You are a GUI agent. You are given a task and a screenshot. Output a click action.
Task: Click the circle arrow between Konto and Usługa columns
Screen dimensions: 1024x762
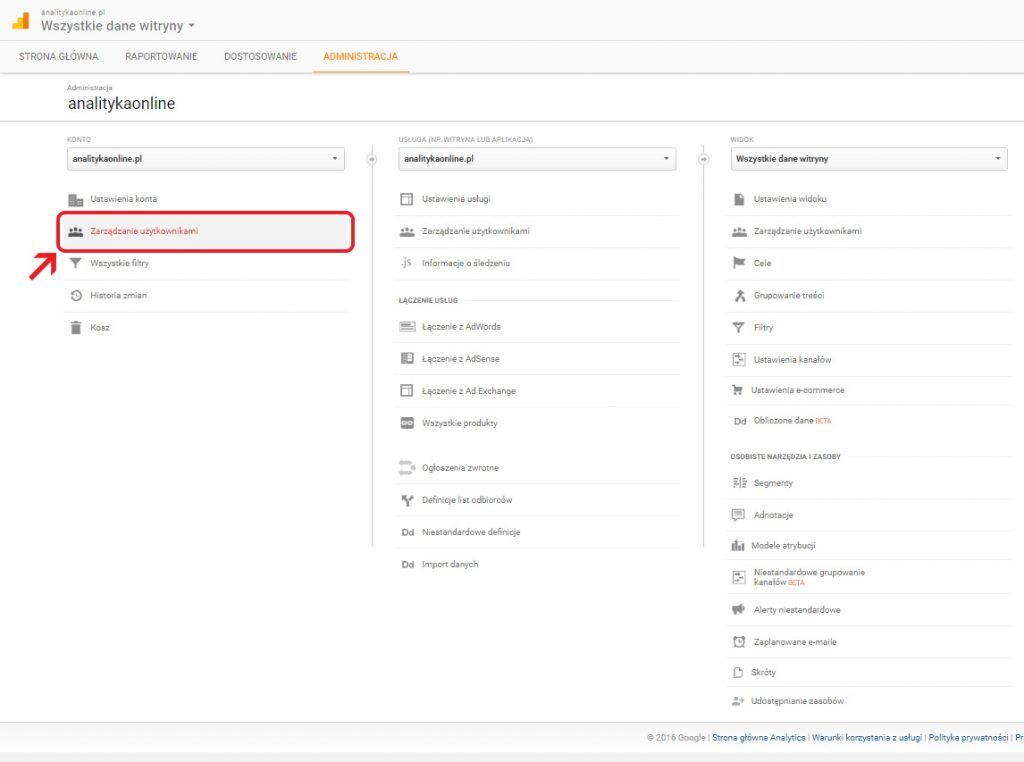tap(372, 159)
